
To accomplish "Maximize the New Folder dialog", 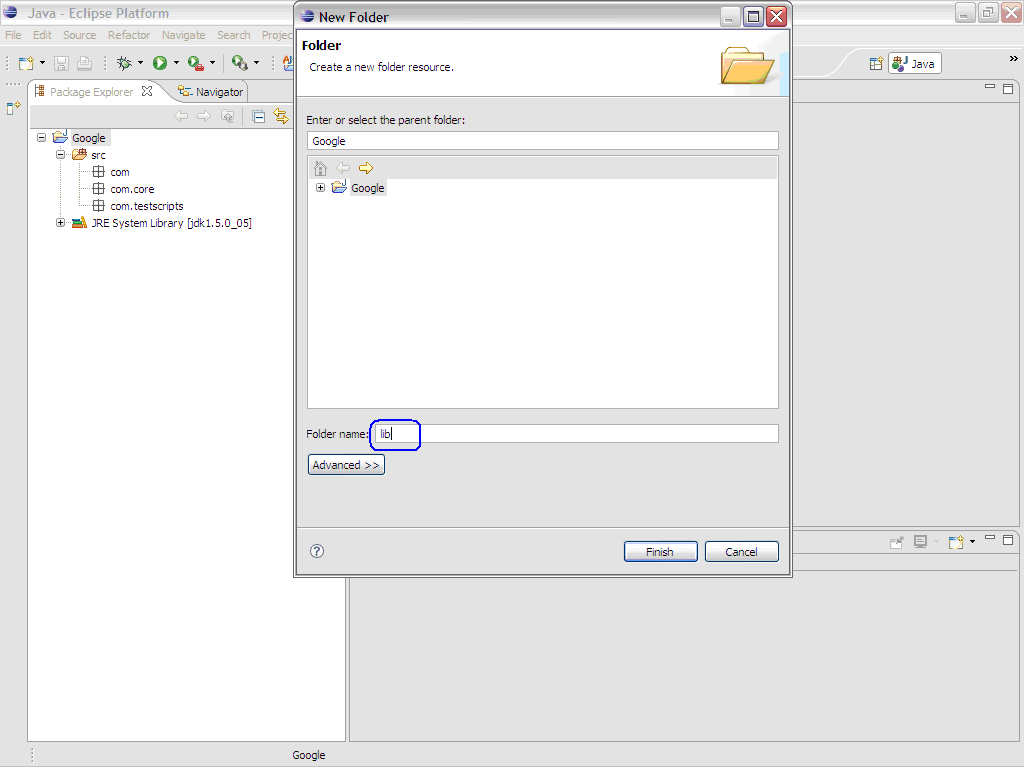I will (x=753, y=17).
